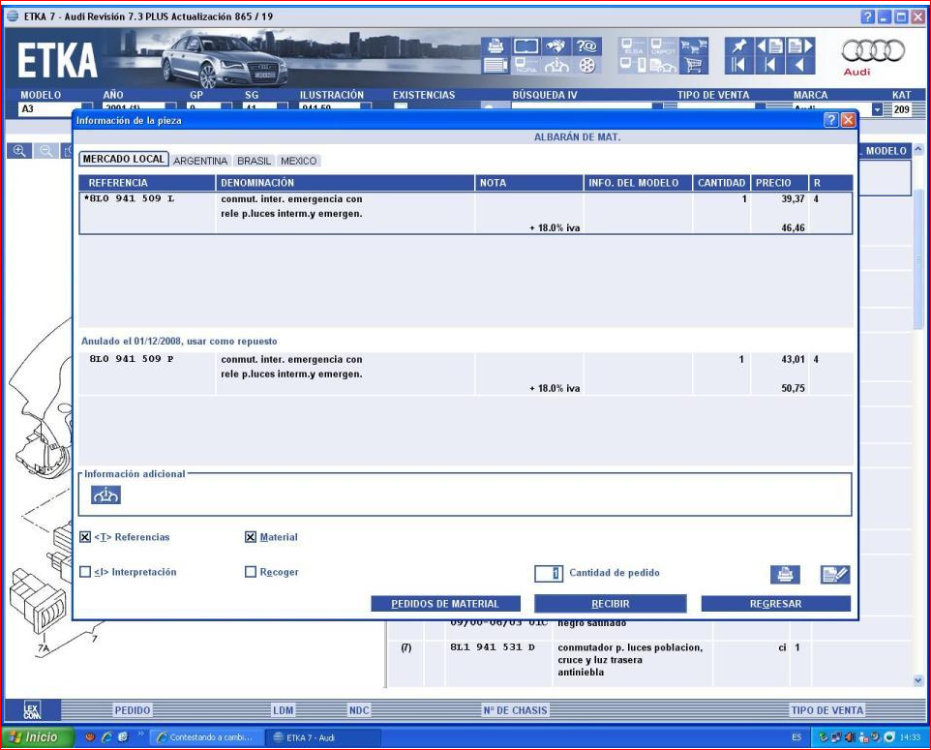This screenshot has height=750, width=931.
Task: Enable the <I> Interpretación checkbox
Action: (x=86, y=572)
